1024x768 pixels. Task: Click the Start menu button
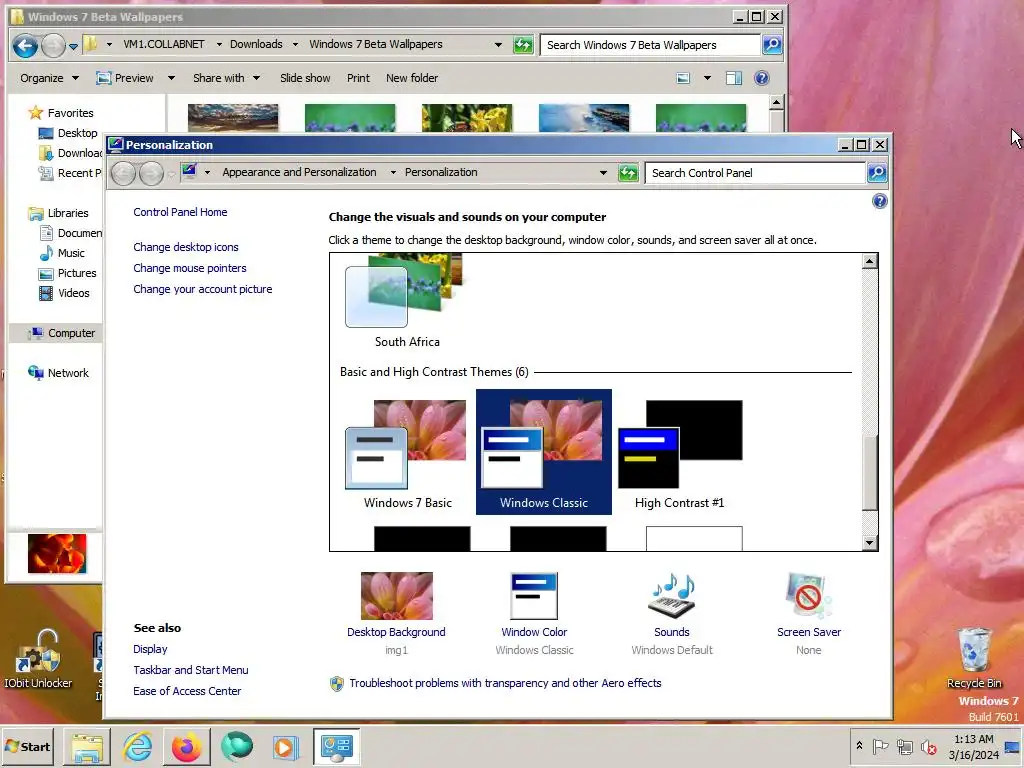(27, 746)
